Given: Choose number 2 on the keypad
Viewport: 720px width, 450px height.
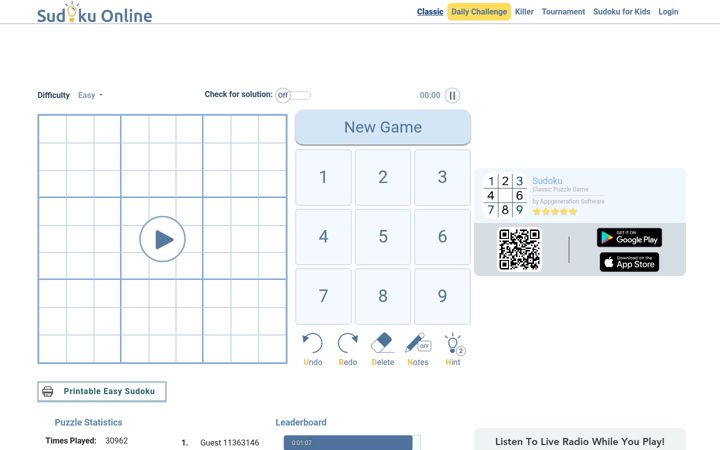Looking at the screenshot, I should tap(383, 177).
